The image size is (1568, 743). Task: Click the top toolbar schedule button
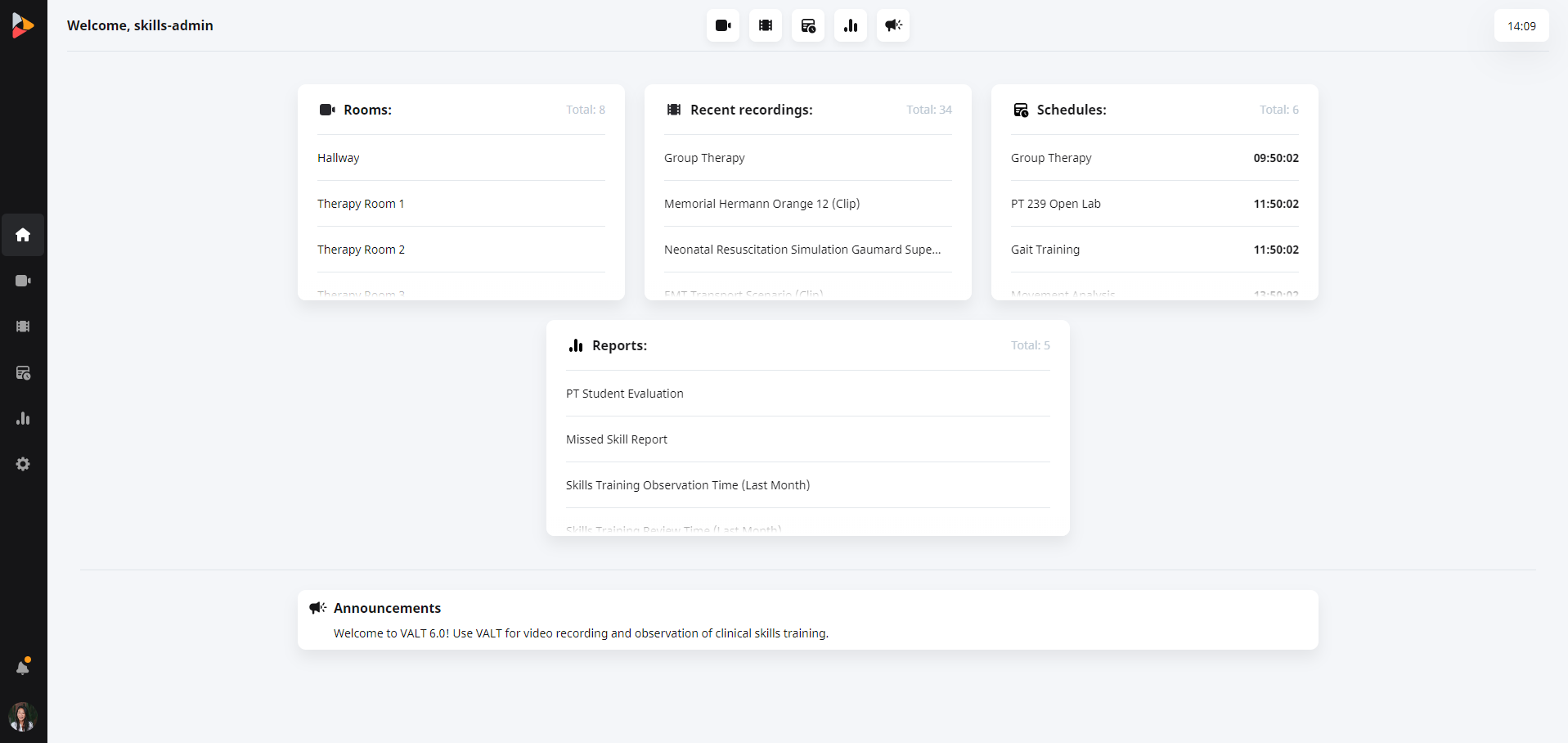click(x=808, y=25)
